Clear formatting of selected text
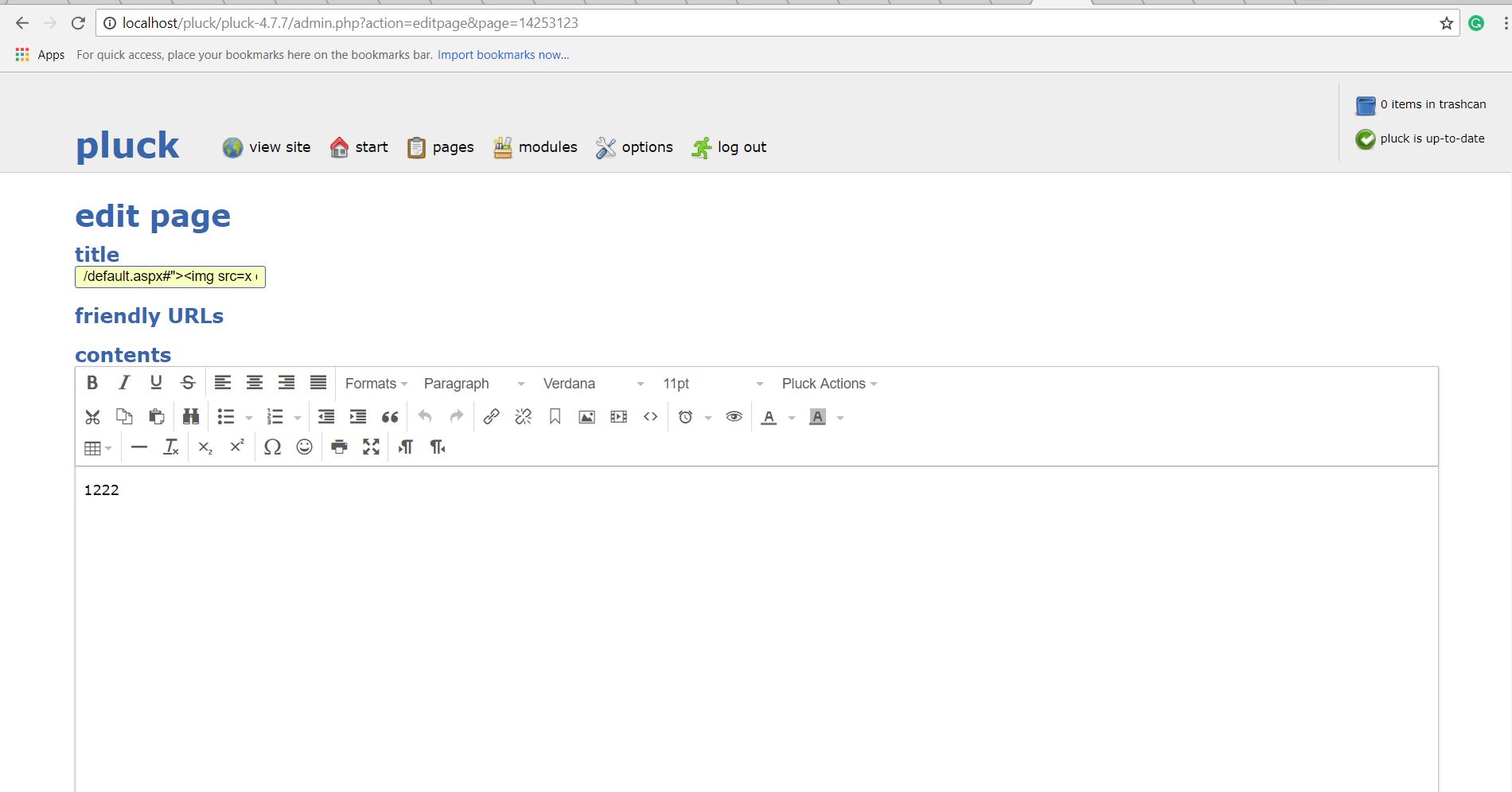1512x792 pixels. pos(171,447)
